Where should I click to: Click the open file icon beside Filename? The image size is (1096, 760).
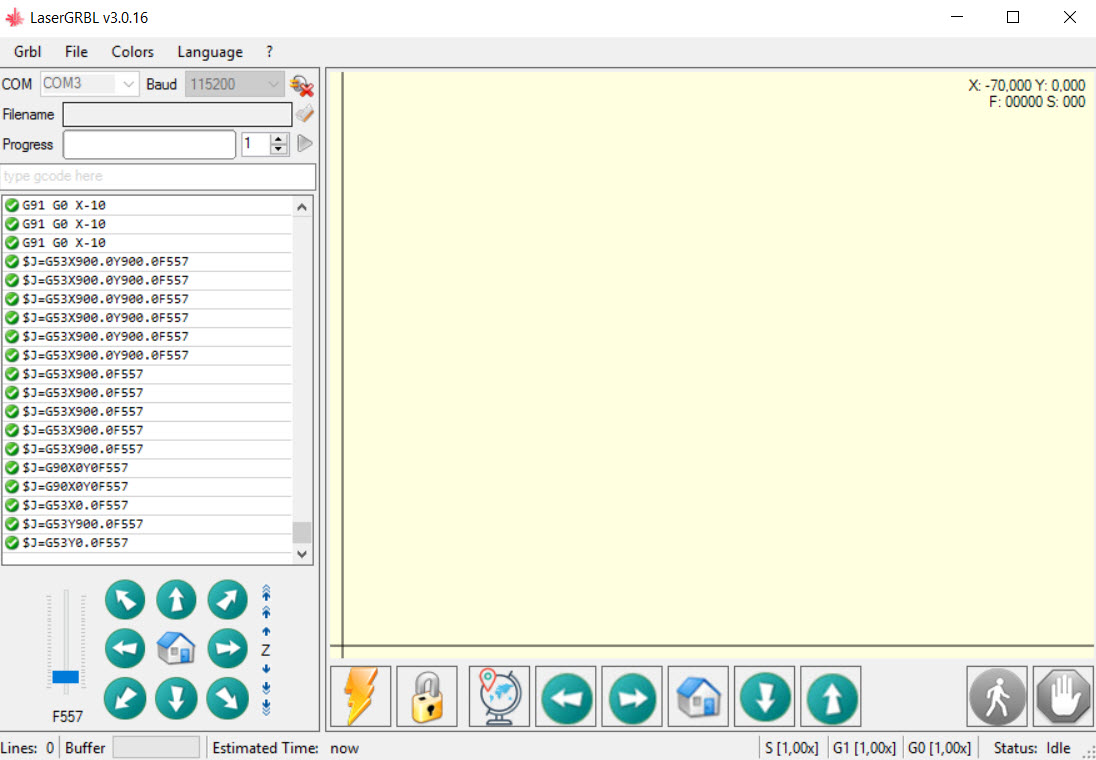click(305, 113)
